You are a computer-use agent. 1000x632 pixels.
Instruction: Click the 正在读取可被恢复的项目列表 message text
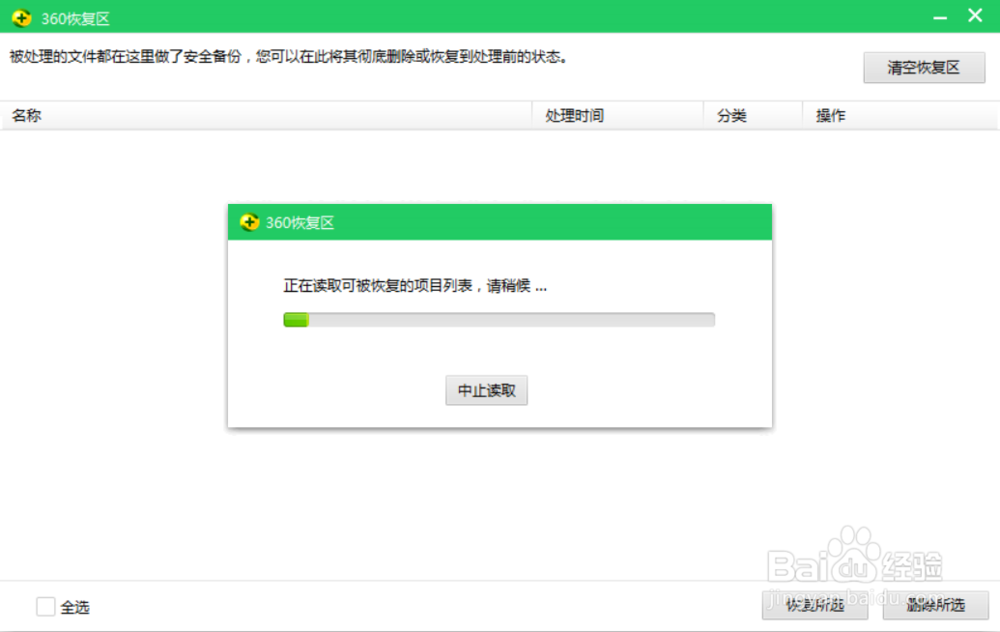(x=415, y=286)
